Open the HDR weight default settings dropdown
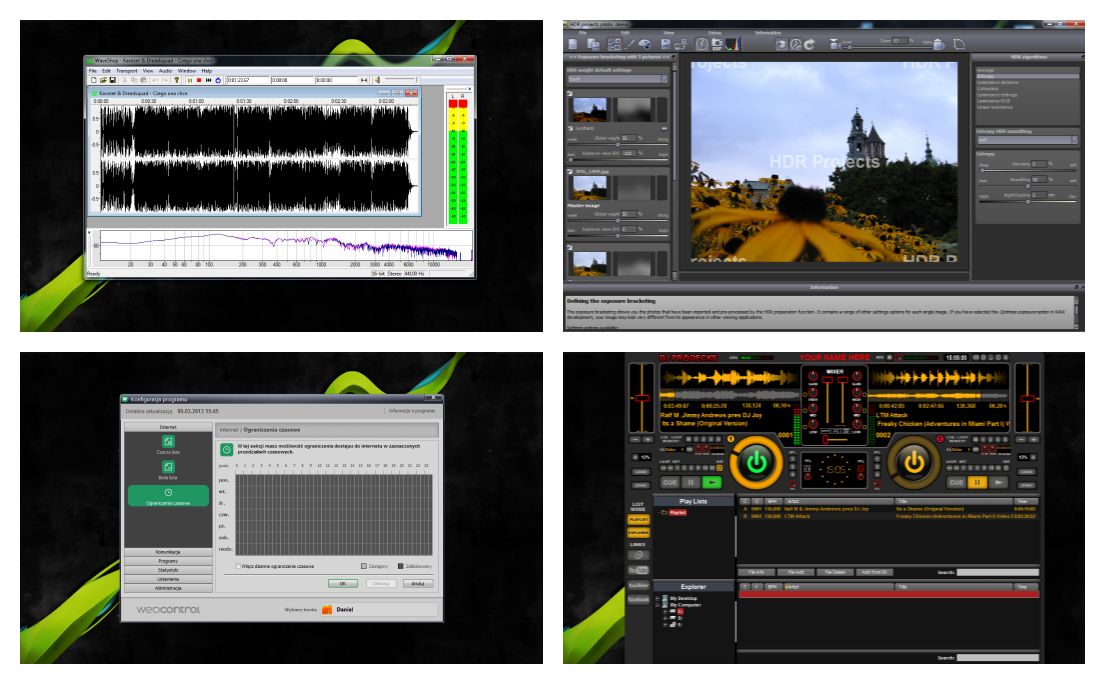 click(x=617, y=79)
